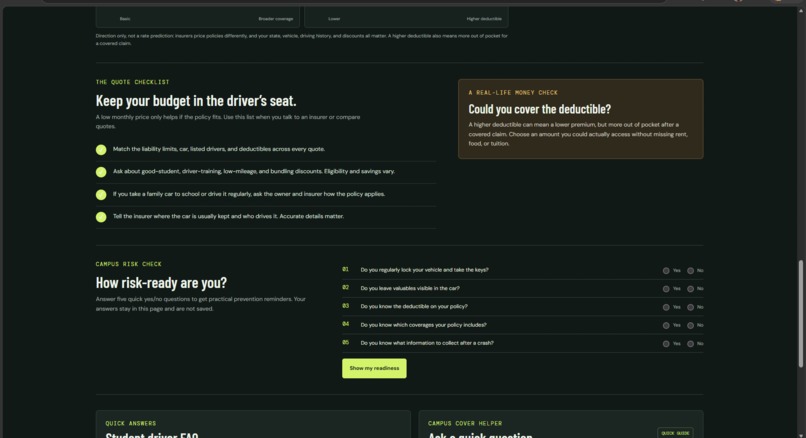Click the 'How risk-ready are you?' heading
The width and height of the screenshot is (806, 438).
161,282
